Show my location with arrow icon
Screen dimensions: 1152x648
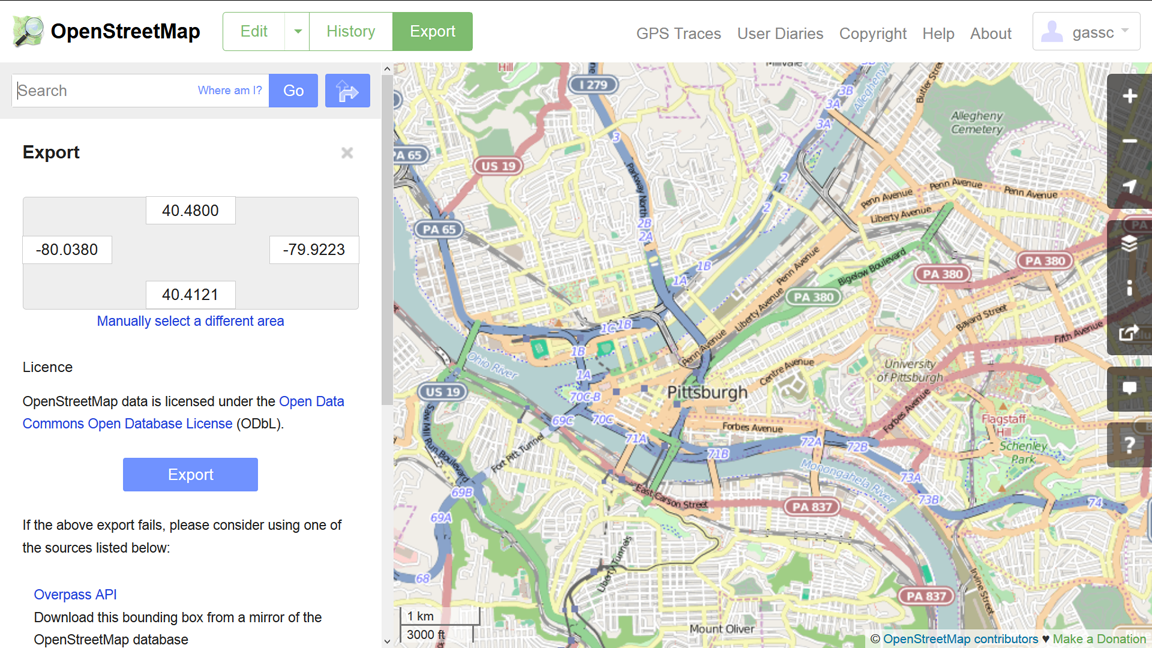point(1129,187)
